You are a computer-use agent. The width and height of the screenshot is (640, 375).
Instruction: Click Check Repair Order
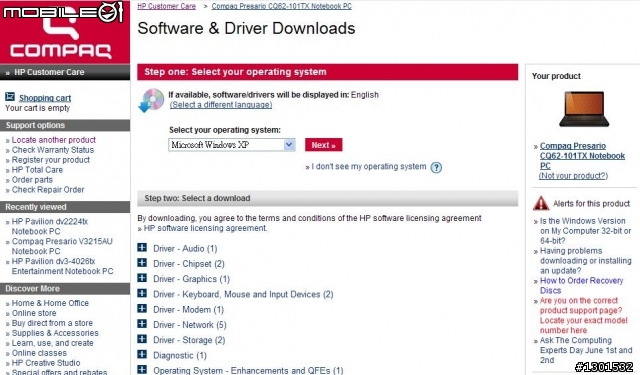pos(48,190)
